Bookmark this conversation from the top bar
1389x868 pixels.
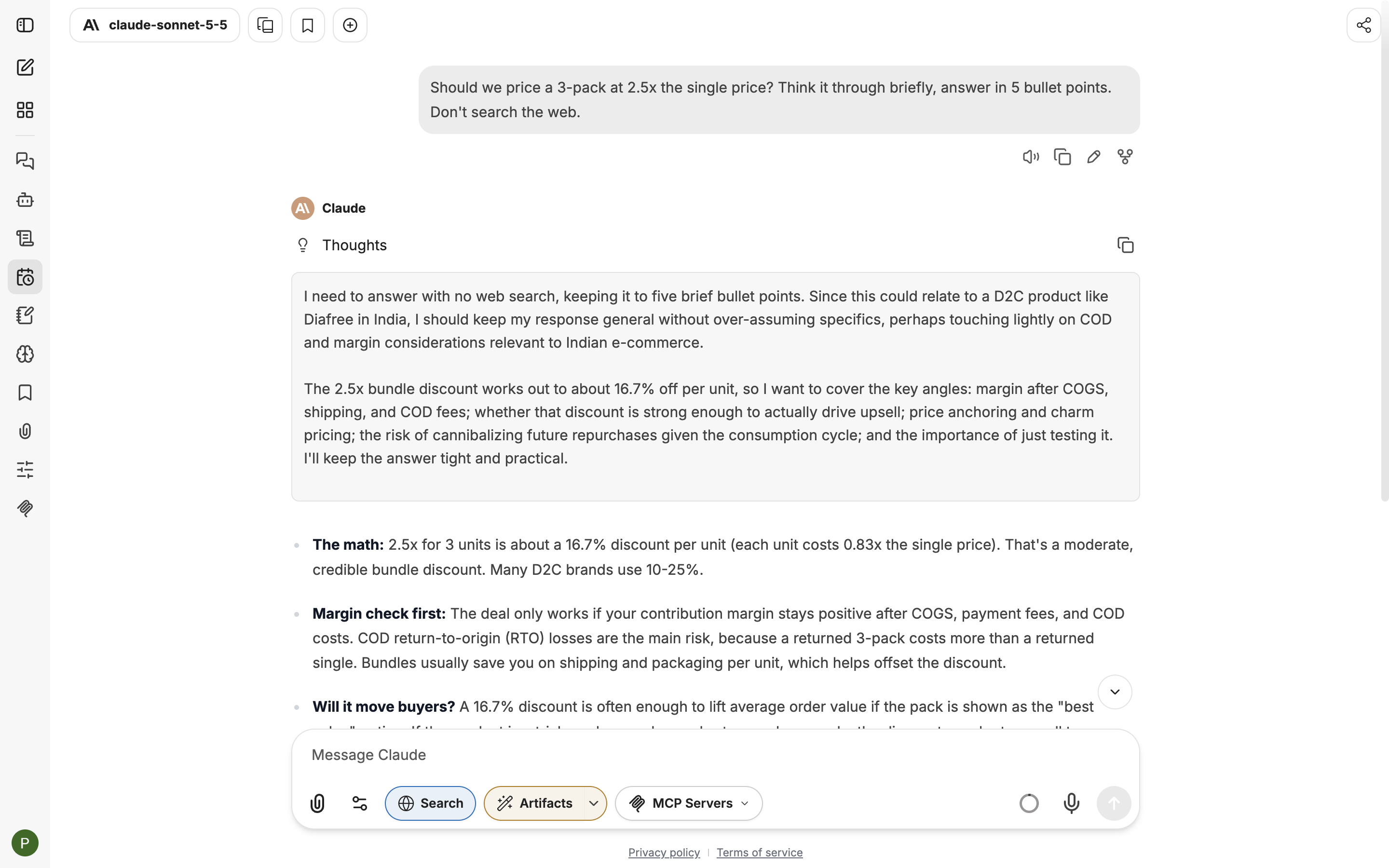(x=308, y=25)
